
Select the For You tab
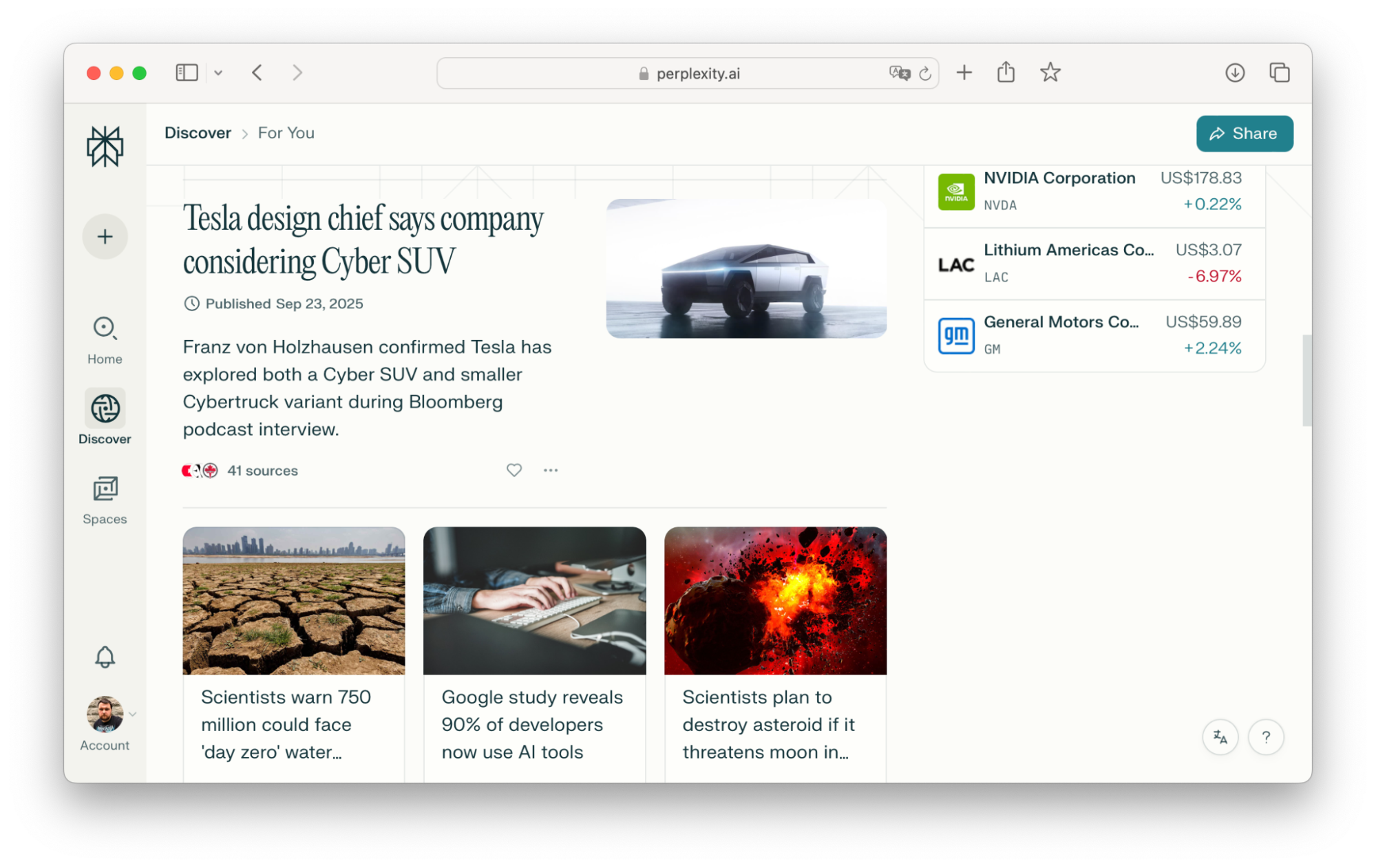click(x=286, y=133)
